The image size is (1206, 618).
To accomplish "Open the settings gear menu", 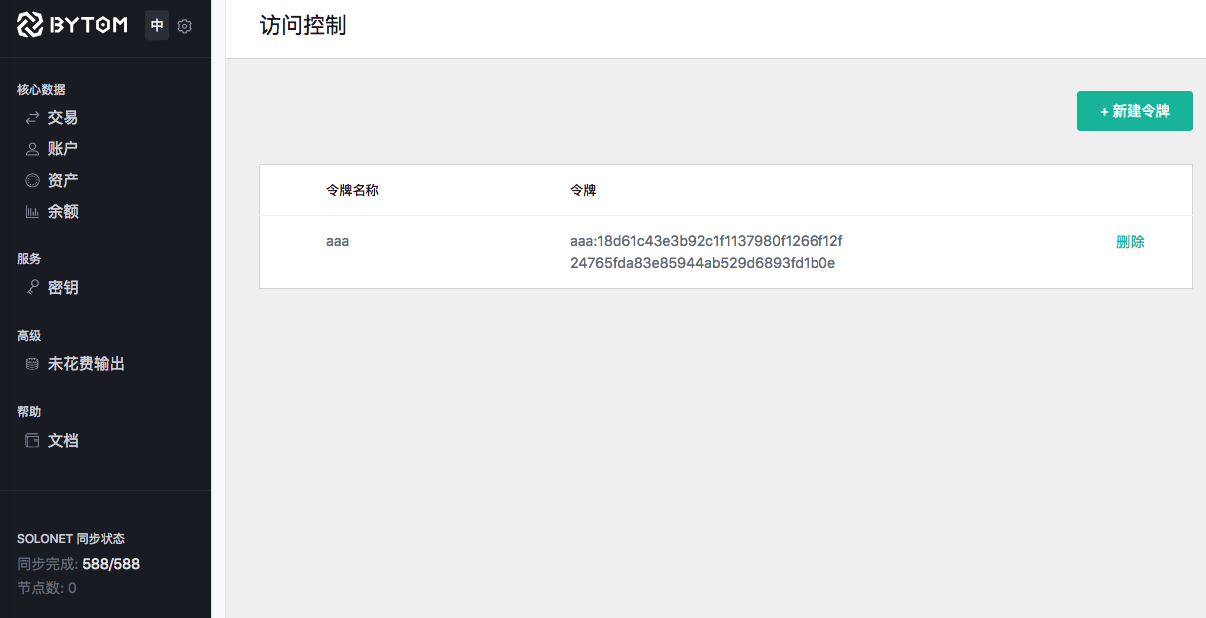I will tap(184, 25).
